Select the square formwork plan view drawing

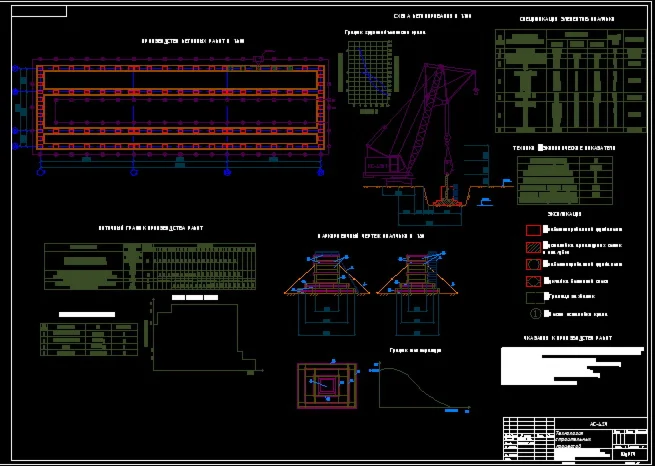coord(327,385)
